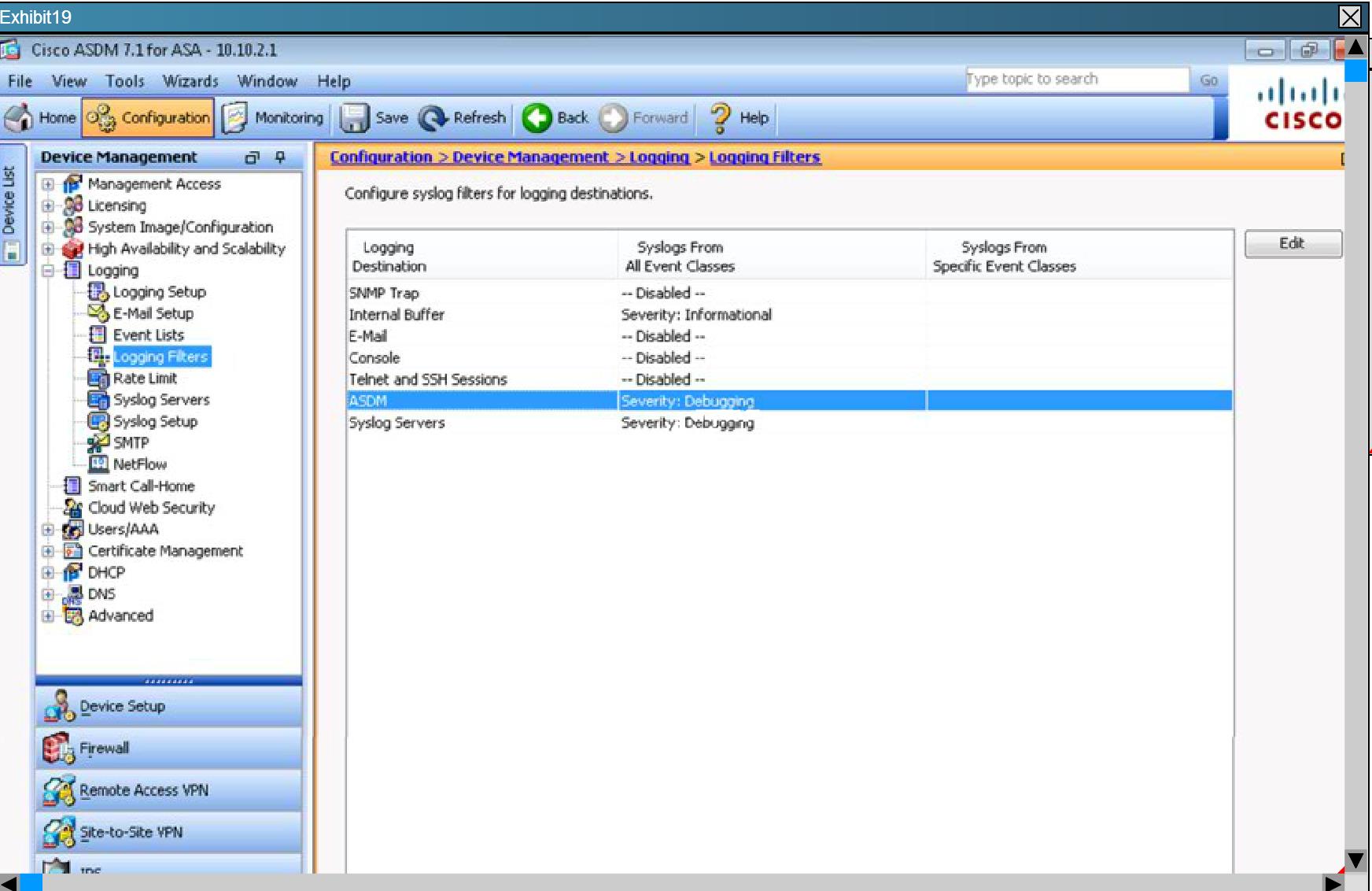Open the File menu
Screen dimensions: 1372x891
(20, 81)
